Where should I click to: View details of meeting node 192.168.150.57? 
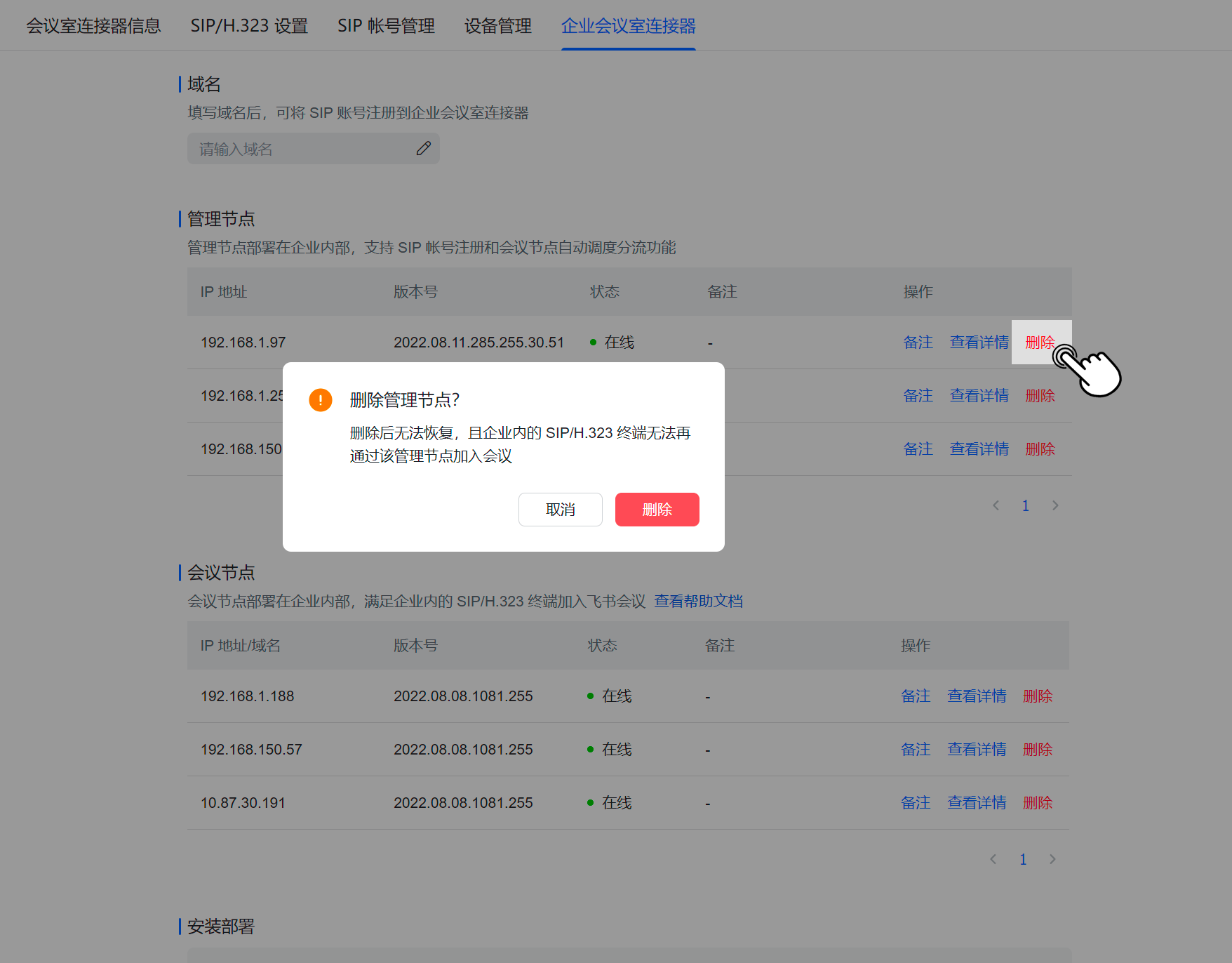pos(977,750)
